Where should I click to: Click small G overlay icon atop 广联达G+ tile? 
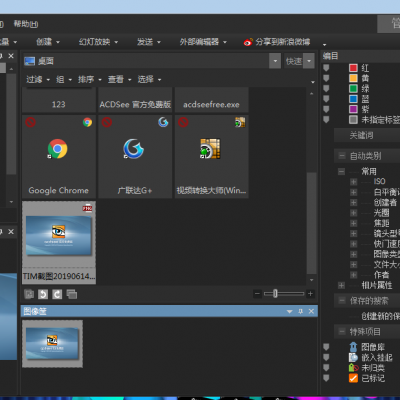163,122
